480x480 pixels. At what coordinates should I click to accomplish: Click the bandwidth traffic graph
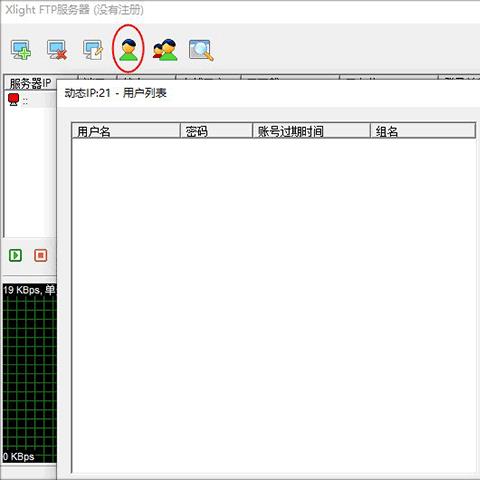[x=29, y=373]
